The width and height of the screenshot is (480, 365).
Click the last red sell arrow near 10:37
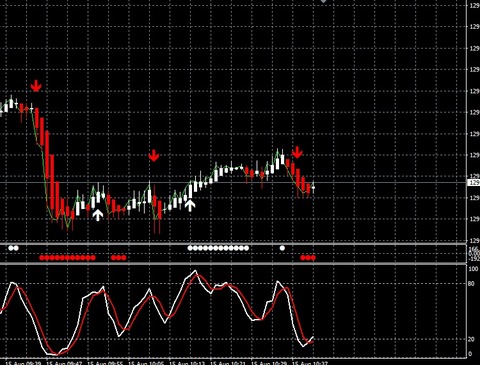coord(297,152)
